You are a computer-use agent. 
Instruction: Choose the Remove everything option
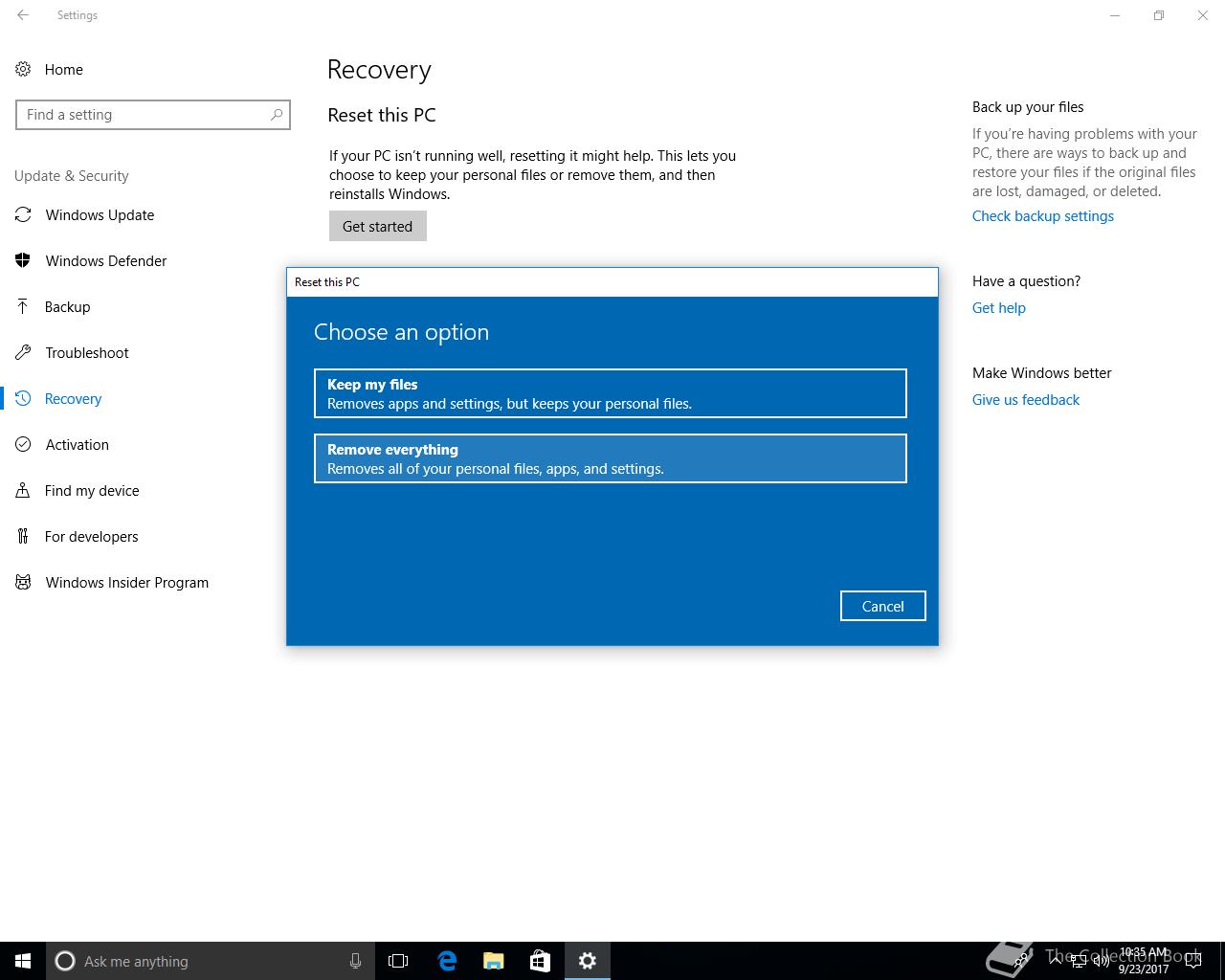[x=611, y=458]
